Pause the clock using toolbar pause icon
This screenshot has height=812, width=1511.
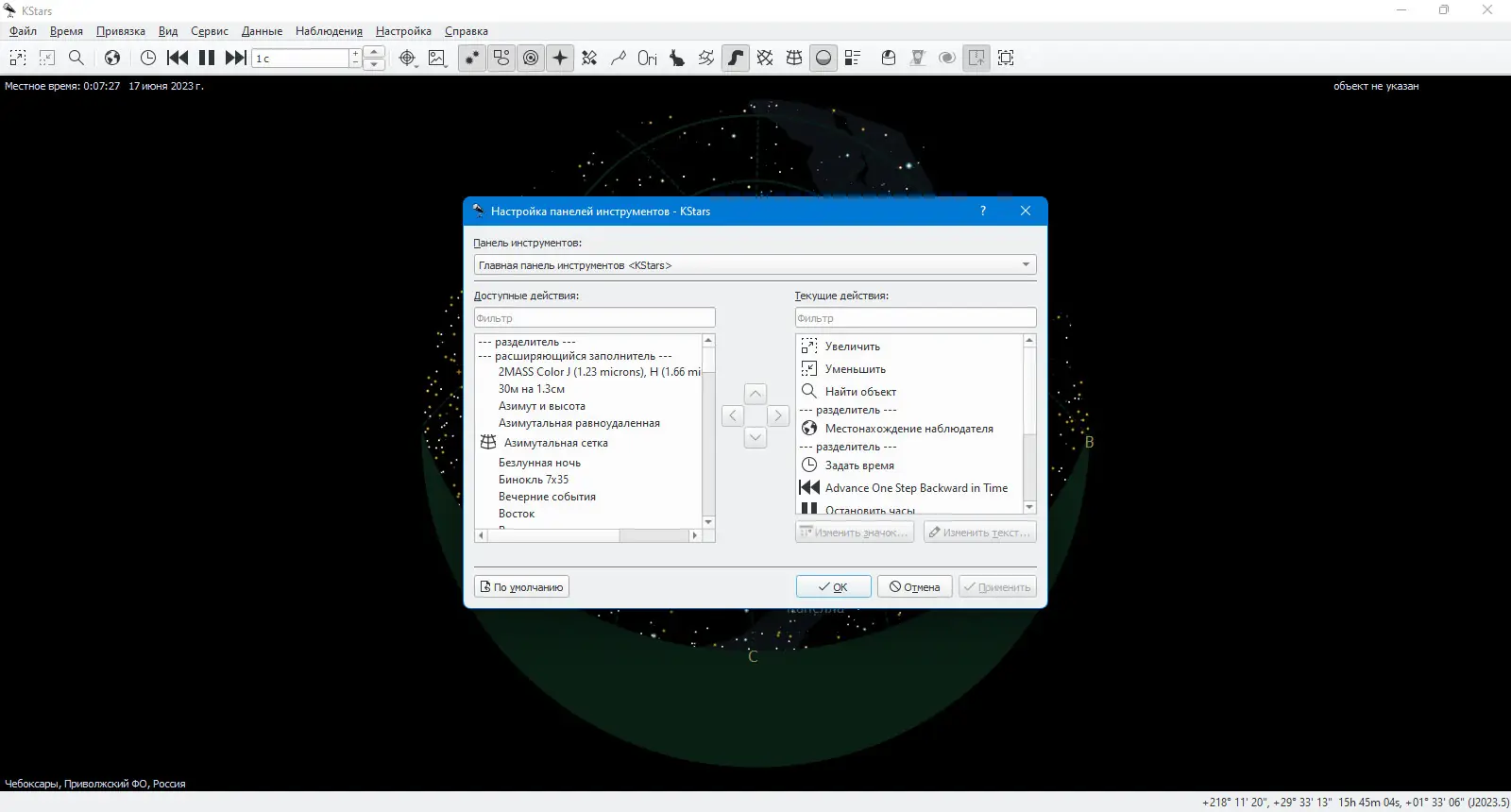coord(207,58)
